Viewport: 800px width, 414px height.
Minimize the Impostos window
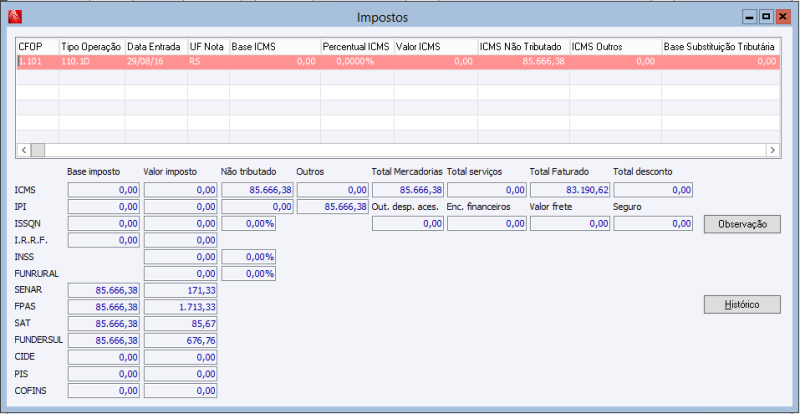(749, 17)
